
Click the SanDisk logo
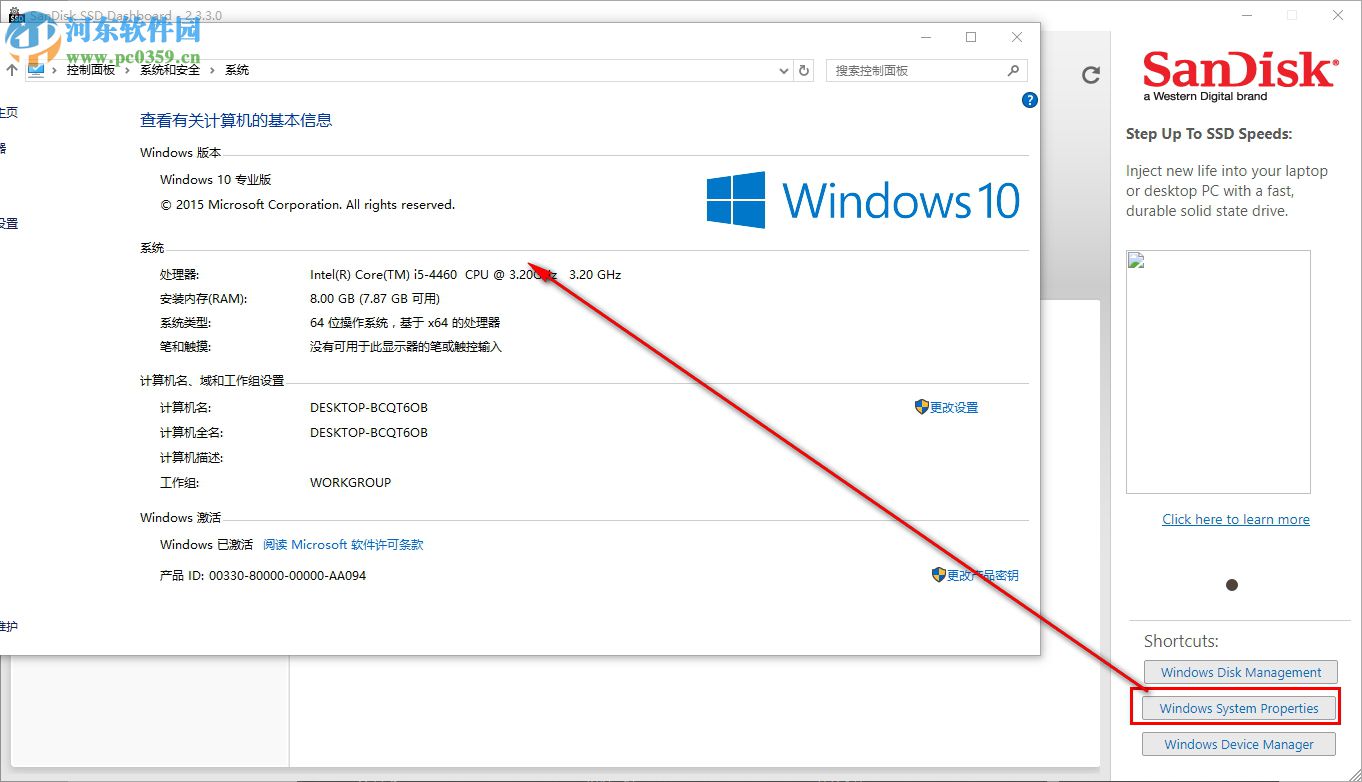1239,76
